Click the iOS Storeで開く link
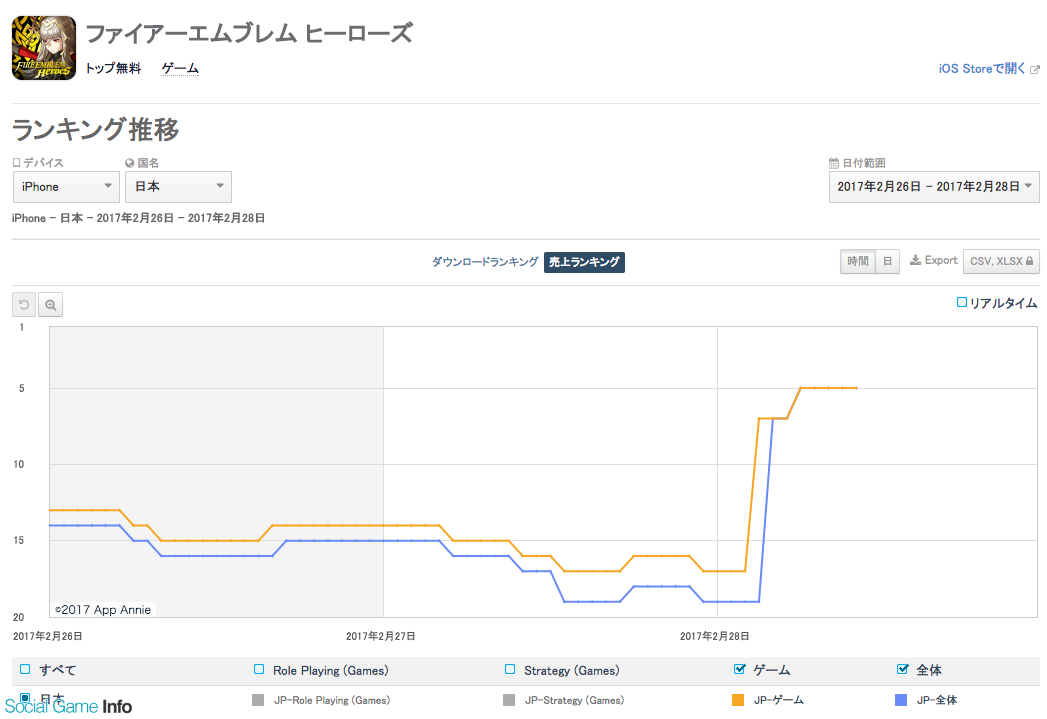This screenshot has width=1047, height=719. [x=982, y=69]
